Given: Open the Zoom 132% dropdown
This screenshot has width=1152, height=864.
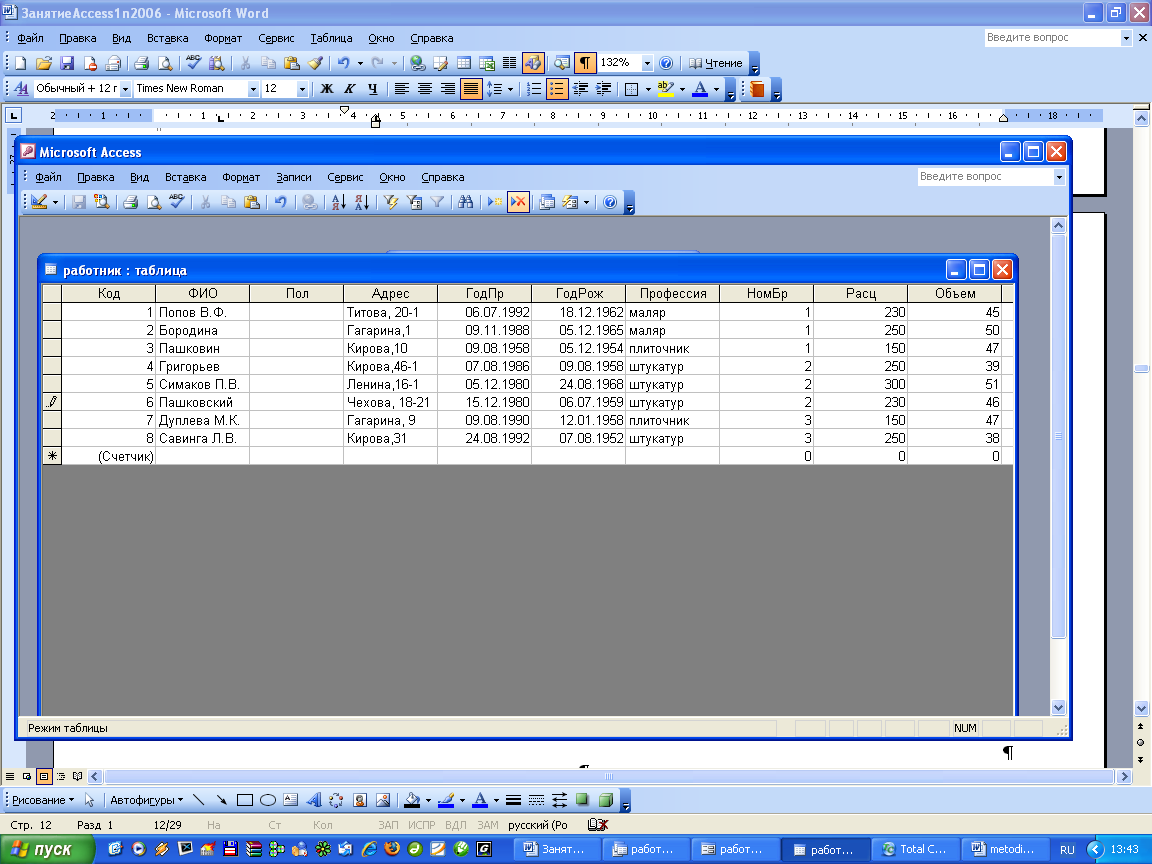Looking at the screenshot, I should pos(647,63).
